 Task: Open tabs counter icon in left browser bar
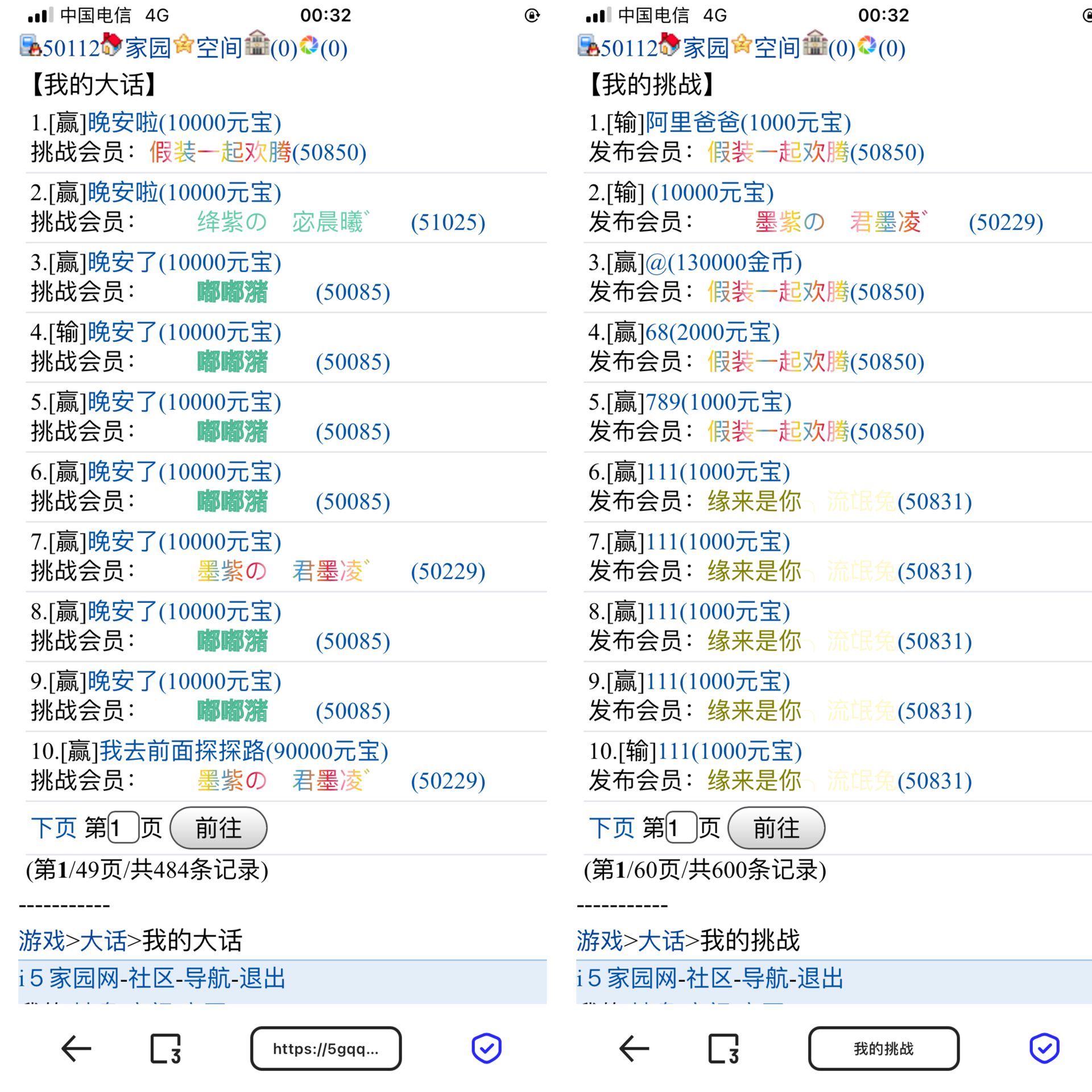point(166,1049)
